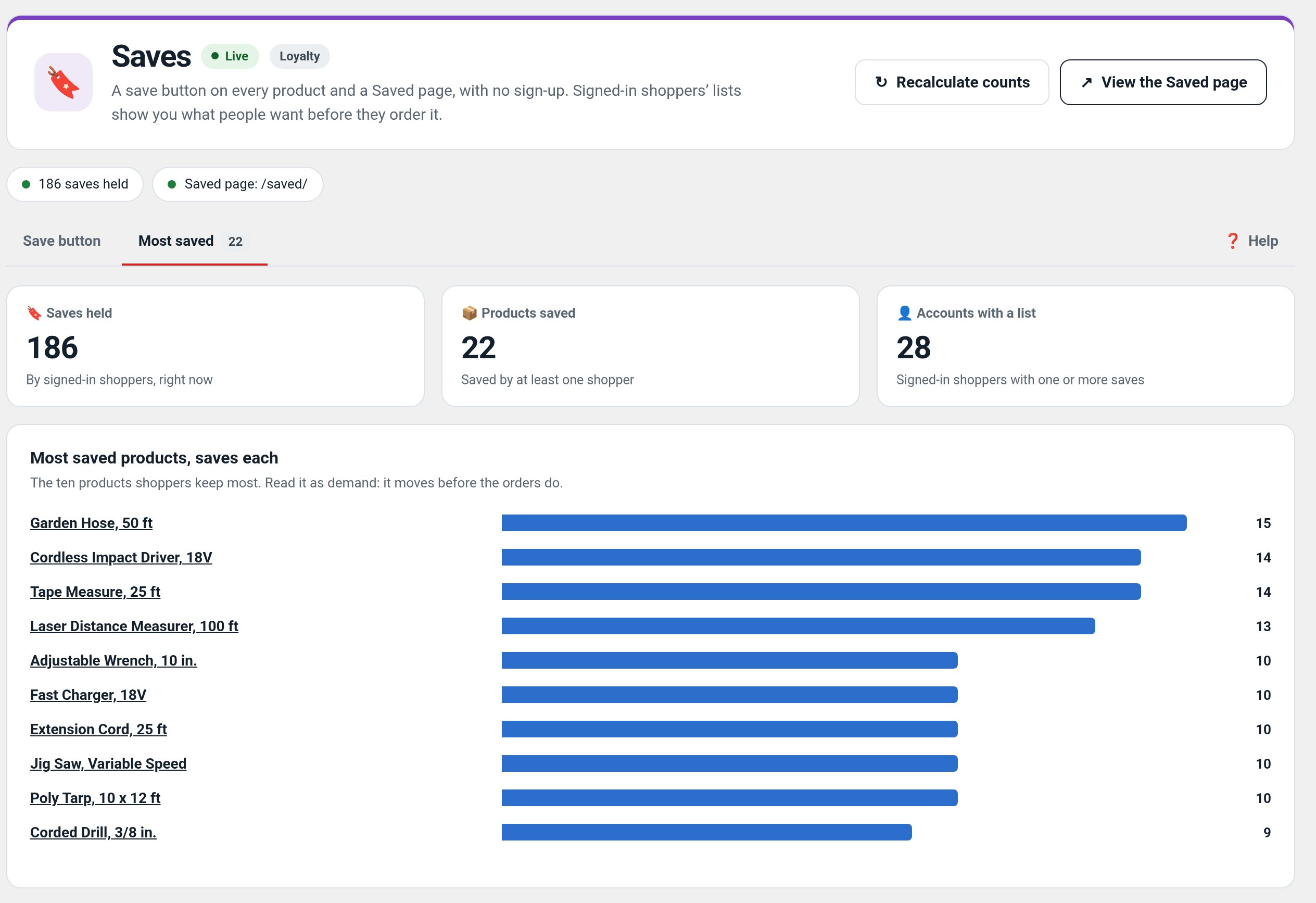1316x903 pixels.
Task: Click the 186 value in Saves held card
Action: click(53, 347)
